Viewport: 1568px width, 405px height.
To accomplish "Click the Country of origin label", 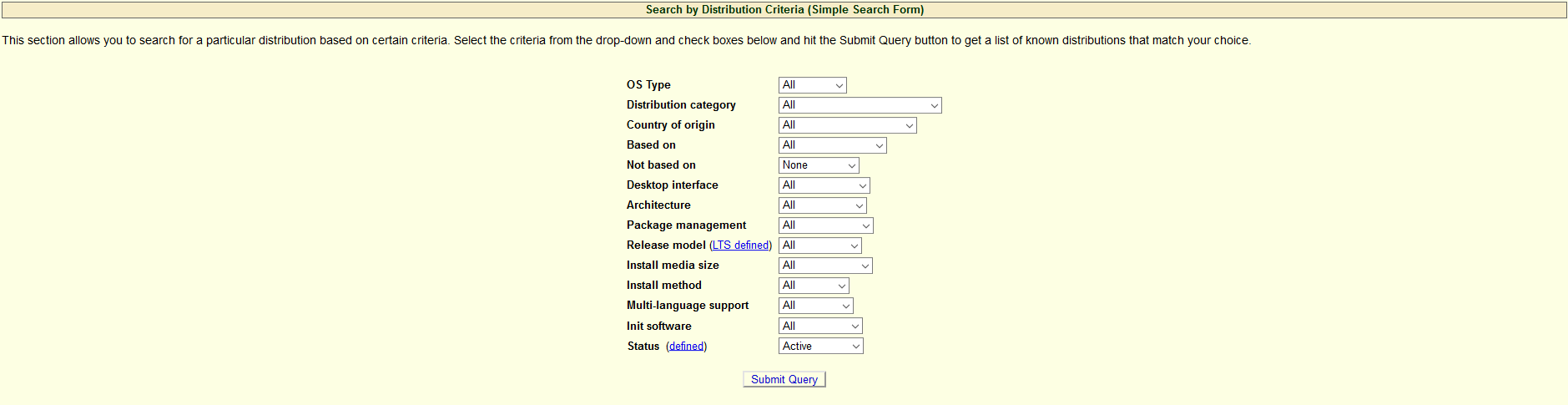I will click(x=671, y=125).
